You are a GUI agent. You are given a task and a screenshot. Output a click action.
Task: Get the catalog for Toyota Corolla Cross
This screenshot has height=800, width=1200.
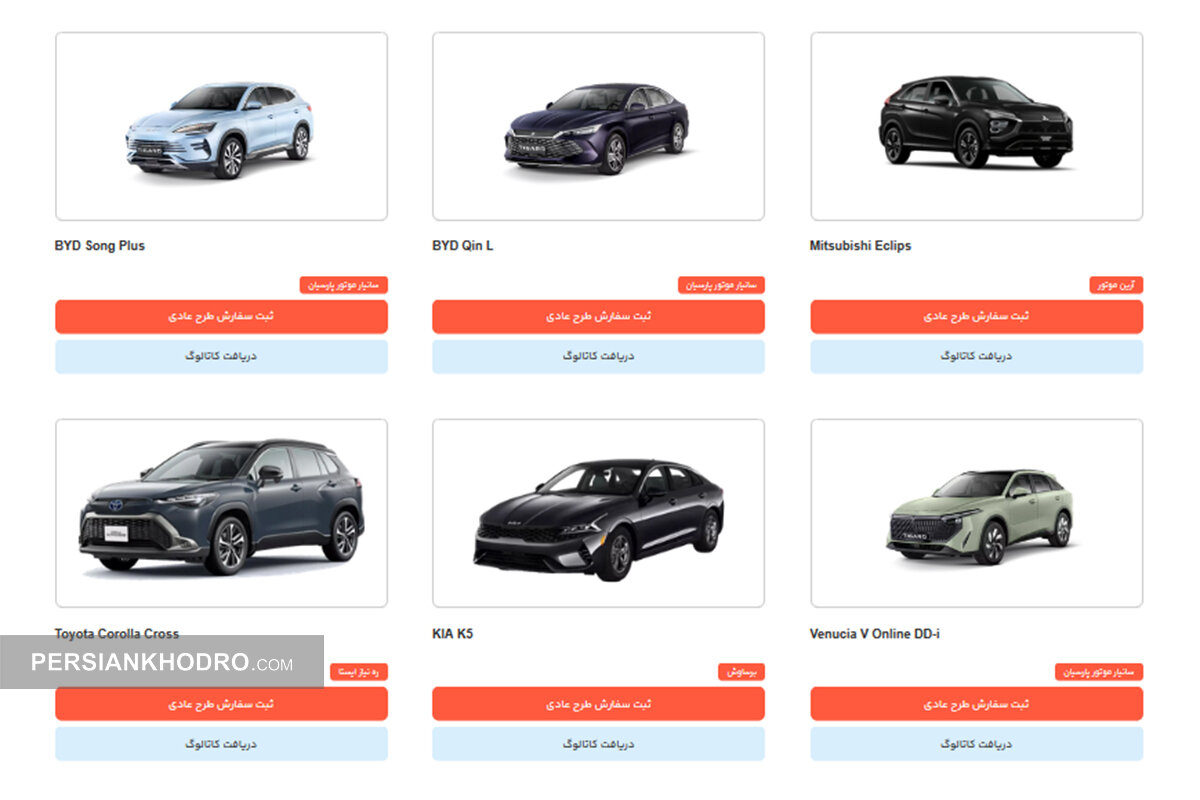coord(221,744)
